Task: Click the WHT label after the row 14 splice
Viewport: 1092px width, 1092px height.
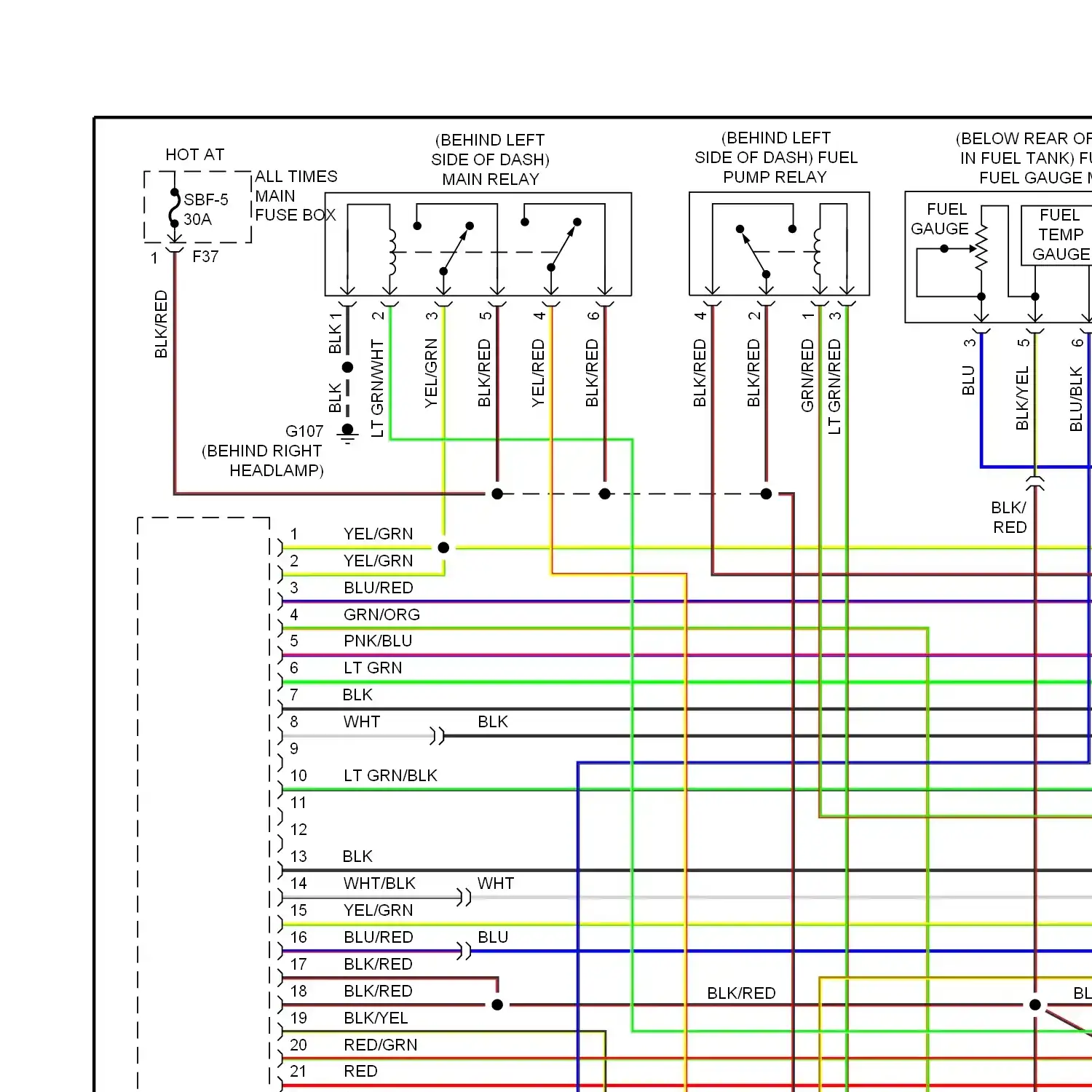Action: click(x=496, y=884)
